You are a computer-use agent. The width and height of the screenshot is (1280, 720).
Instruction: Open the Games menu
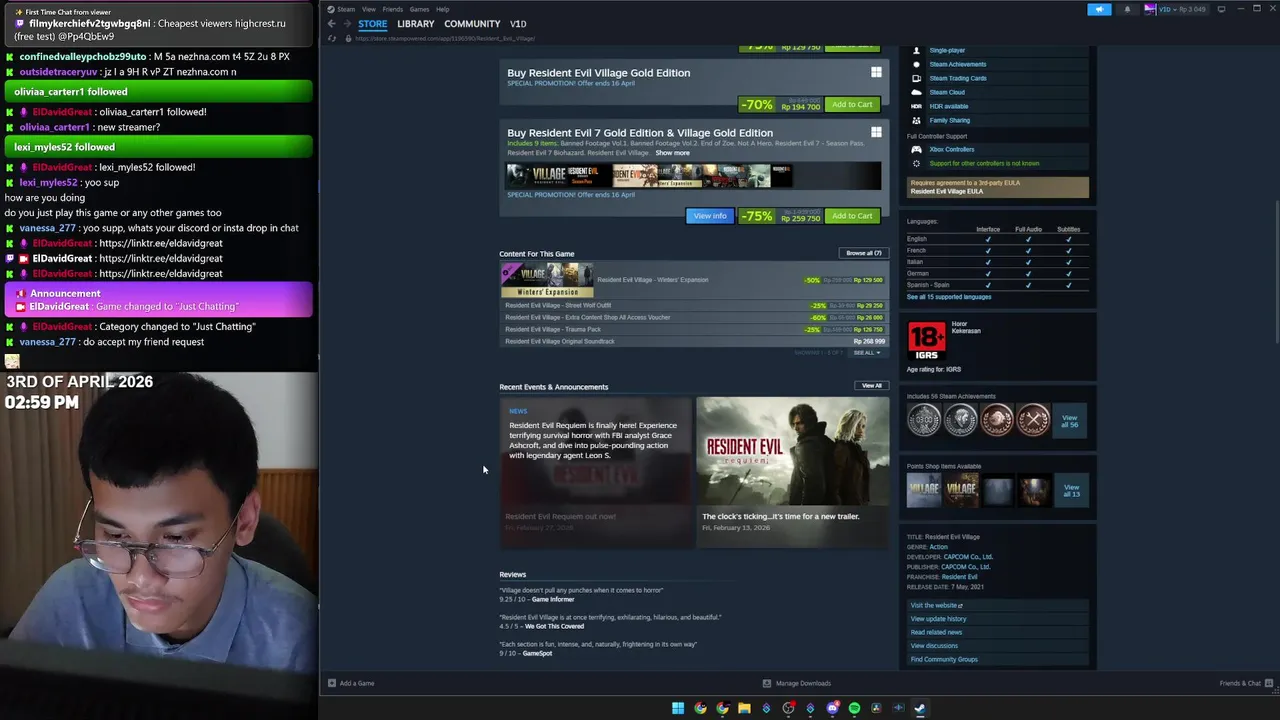point(419,9)
